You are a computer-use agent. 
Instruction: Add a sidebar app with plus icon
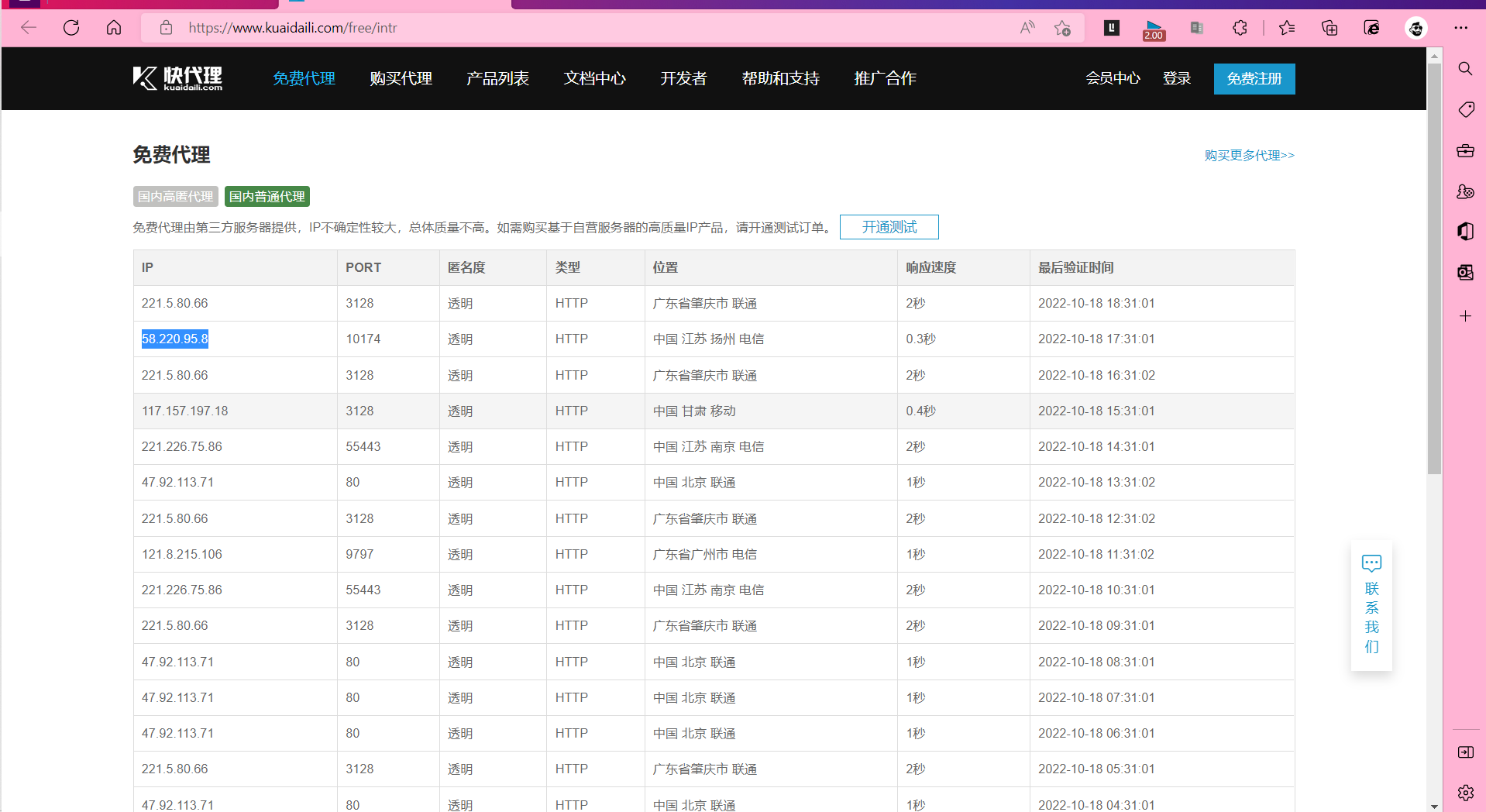tap(1465, 316)
